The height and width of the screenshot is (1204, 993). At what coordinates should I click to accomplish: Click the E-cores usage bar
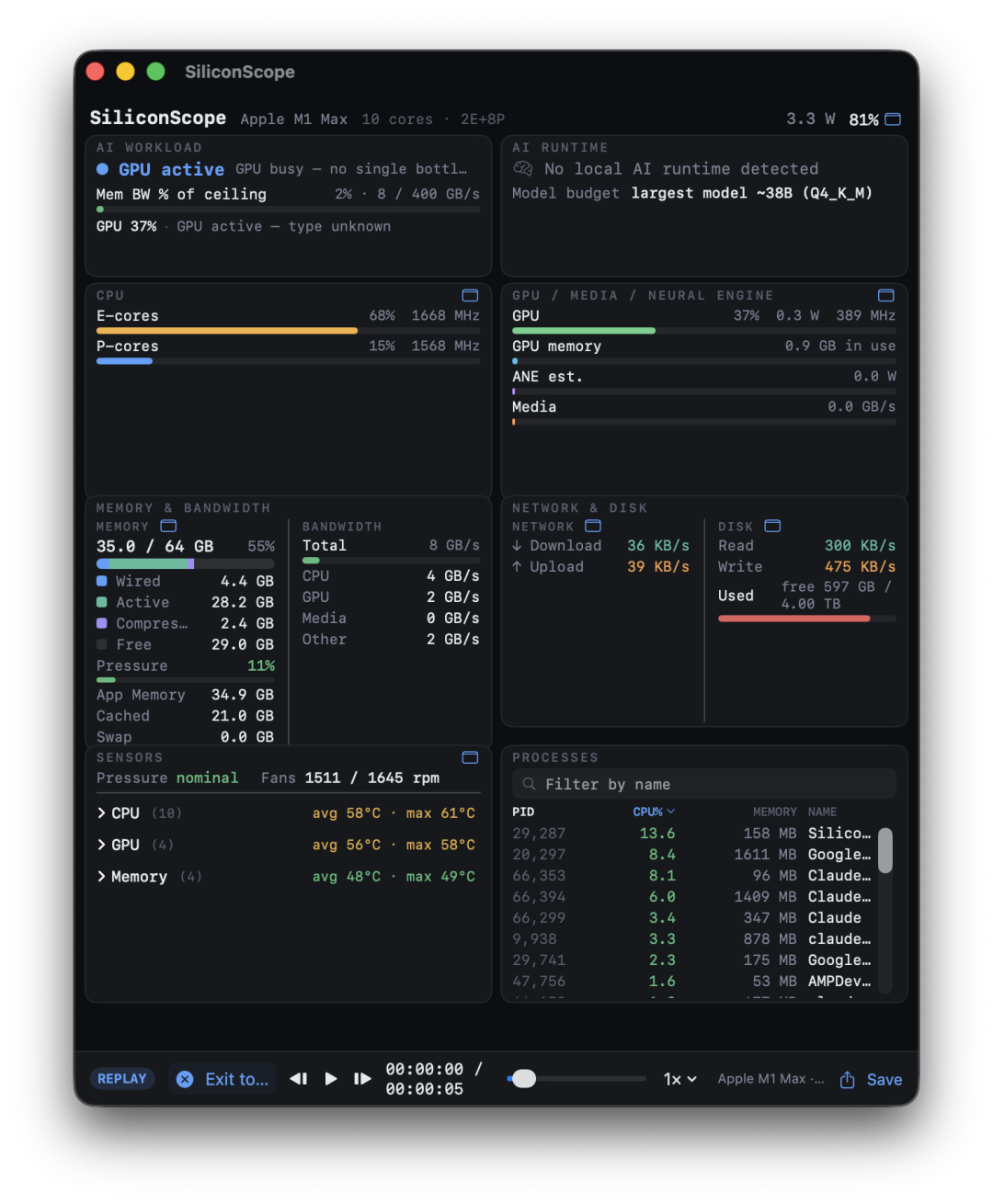click(x=288, y=331)
